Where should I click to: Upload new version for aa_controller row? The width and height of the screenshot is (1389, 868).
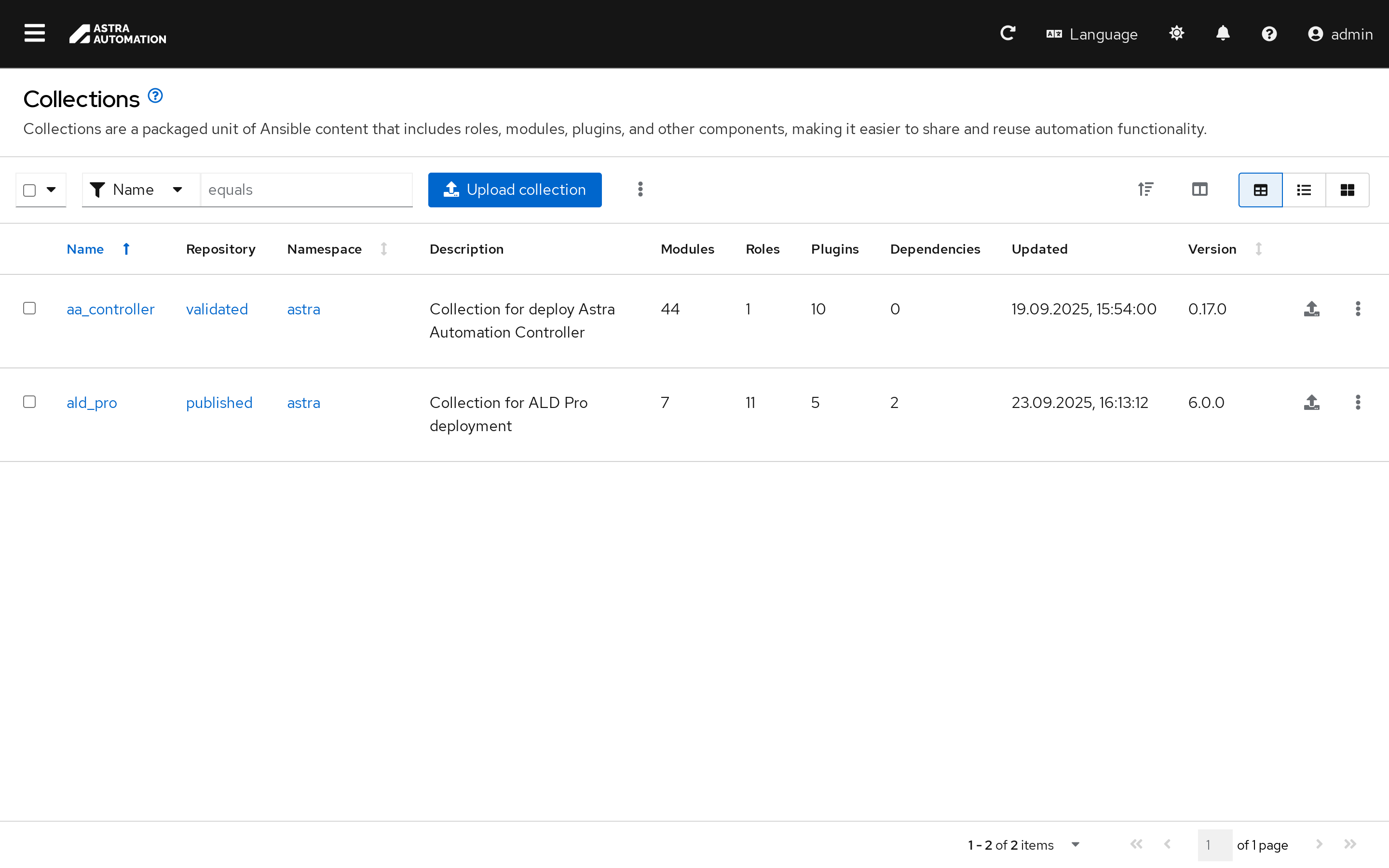(1311, 309)
